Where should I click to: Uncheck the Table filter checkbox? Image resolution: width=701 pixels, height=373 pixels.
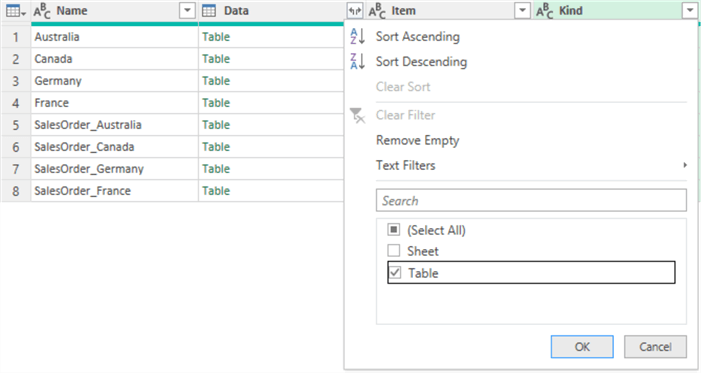point(395,272)
